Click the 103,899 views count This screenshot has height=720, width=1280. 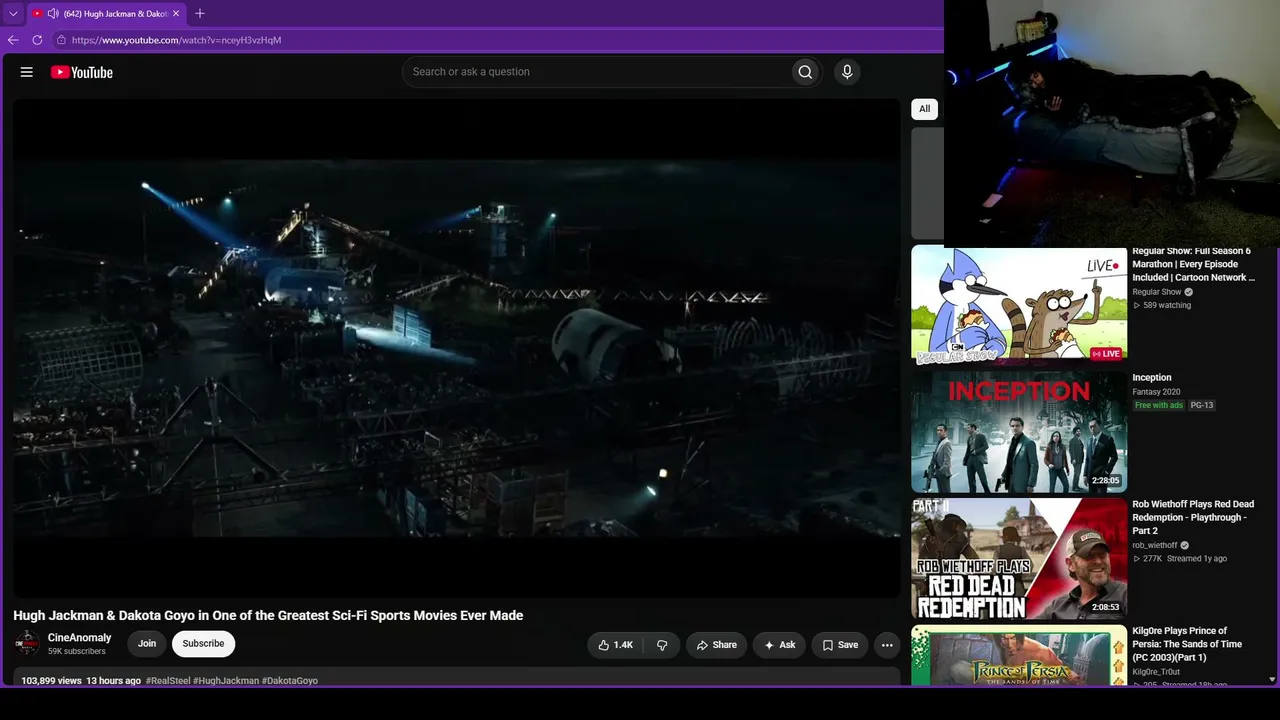pos(51,681)
